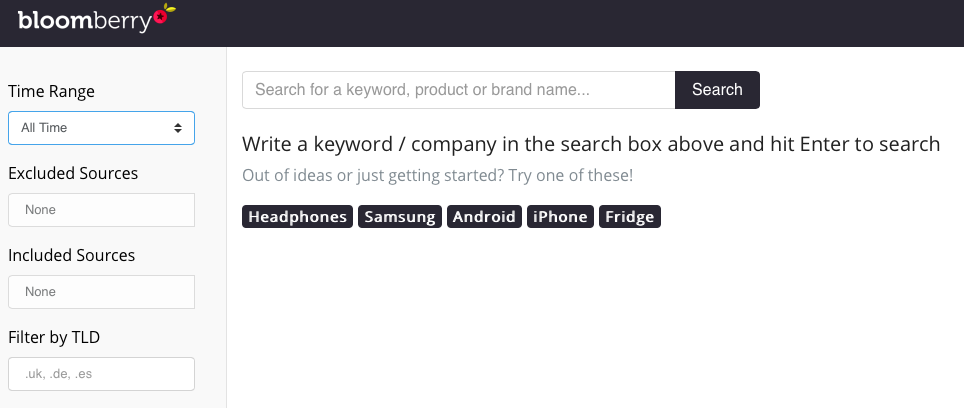Image resolution: width=964 pixels, height=408 pixels.
Task: Focus the Included Sources field
Action: coord(101,292)
